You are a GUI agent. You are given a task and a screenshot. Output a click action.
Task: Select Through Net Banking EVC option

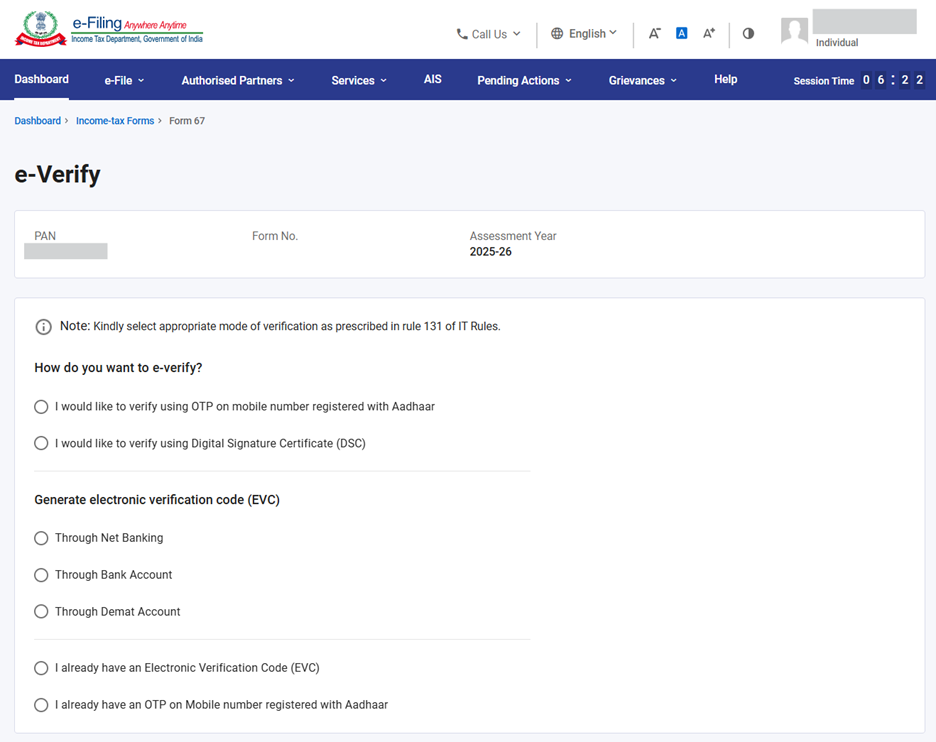pyautogui.click(x=41, y=538)
